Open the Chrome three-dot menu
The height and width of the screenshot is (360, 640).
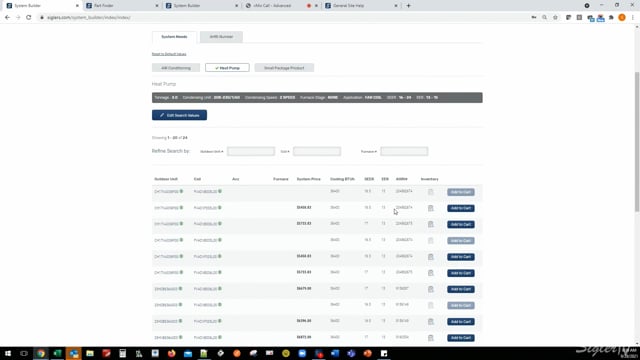click(x=633, y=18)
